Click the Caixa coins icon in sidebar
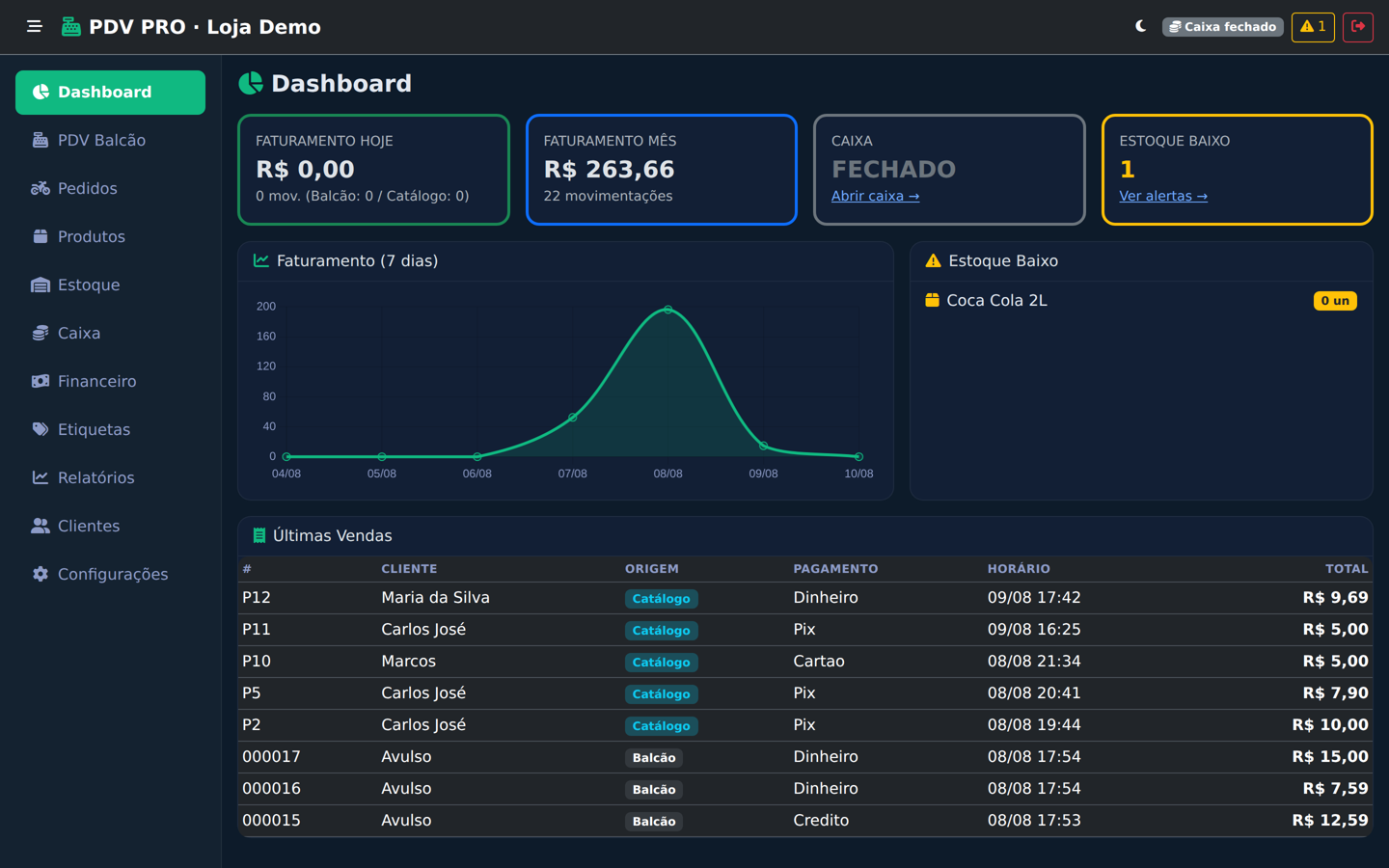 [x=41, y=334]
